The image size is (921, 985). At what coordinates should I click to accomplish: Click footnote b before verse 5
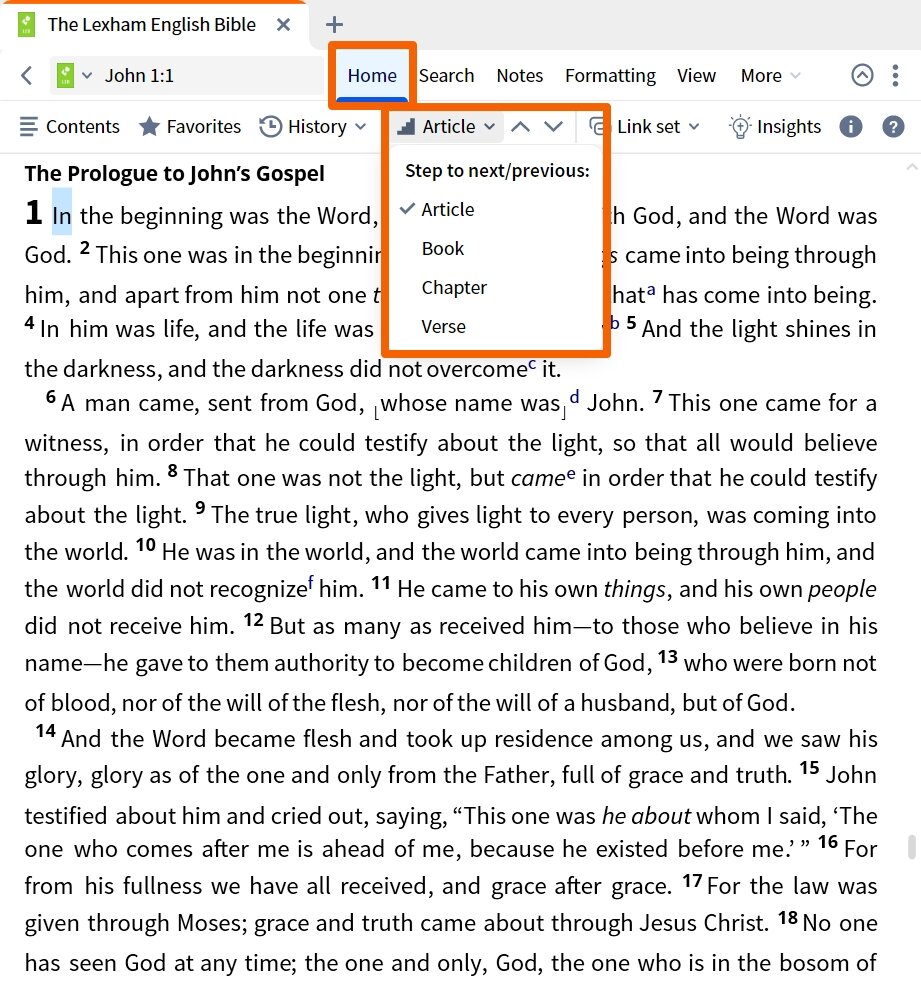coord(614,324)
